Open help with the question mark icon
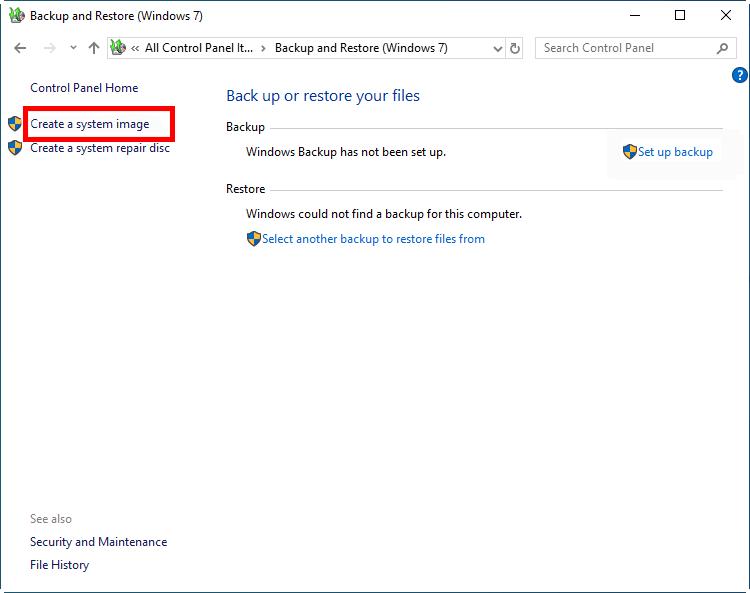This screenshot has width=750, height=593. click(739, 75)
